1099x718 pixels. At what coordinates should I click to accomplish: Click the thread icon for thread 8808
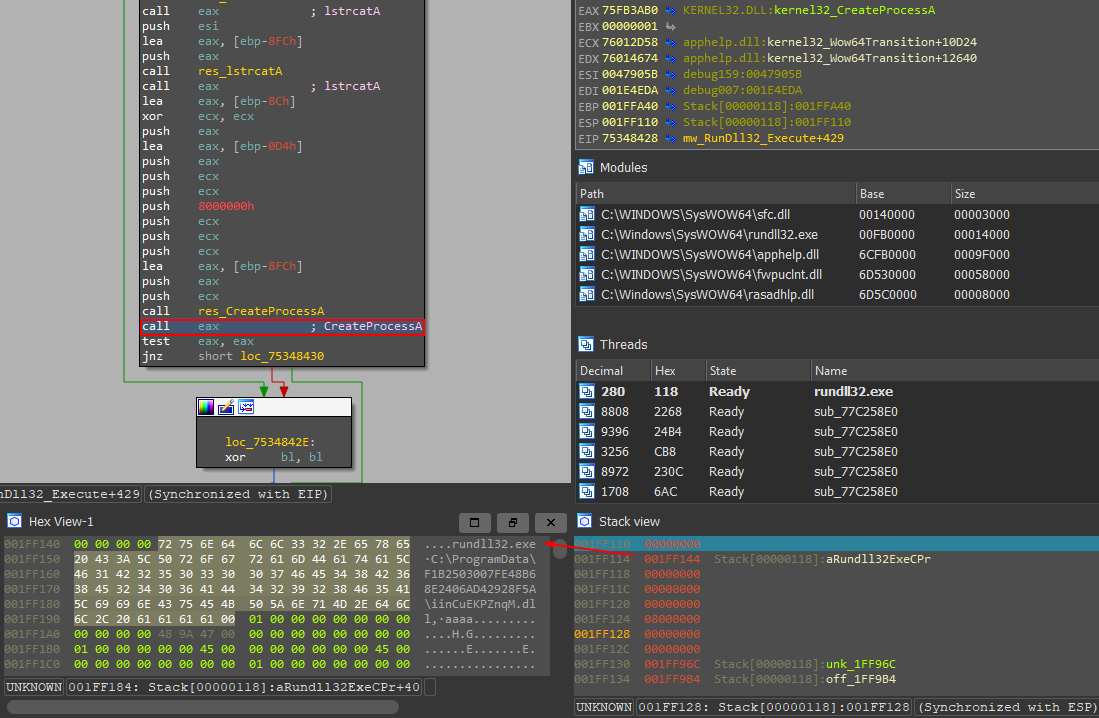click(x=587, y=412)
